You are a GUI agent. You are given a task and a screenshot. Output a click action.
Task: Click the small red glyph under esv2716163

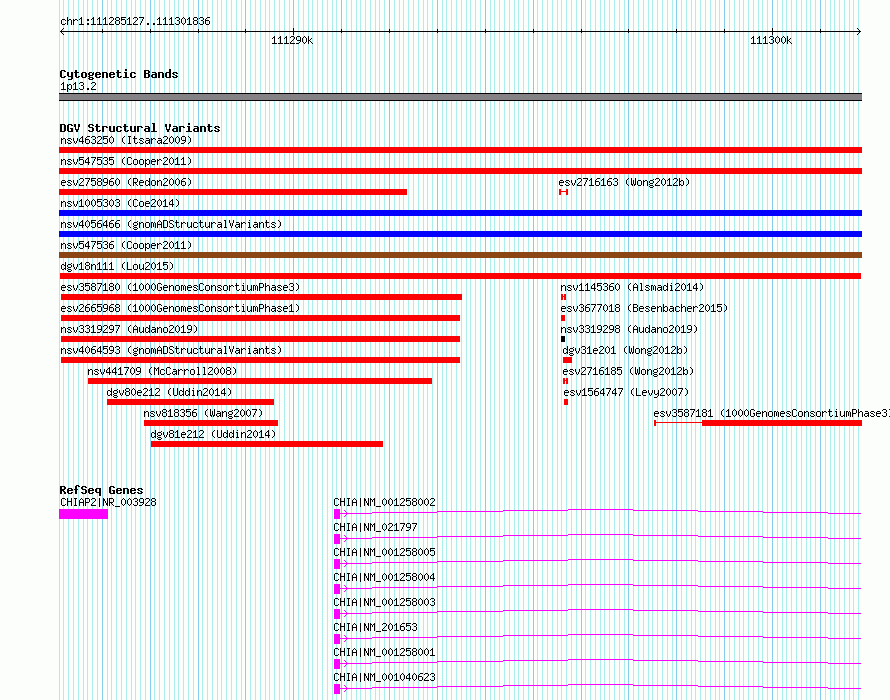coord(563,192)
